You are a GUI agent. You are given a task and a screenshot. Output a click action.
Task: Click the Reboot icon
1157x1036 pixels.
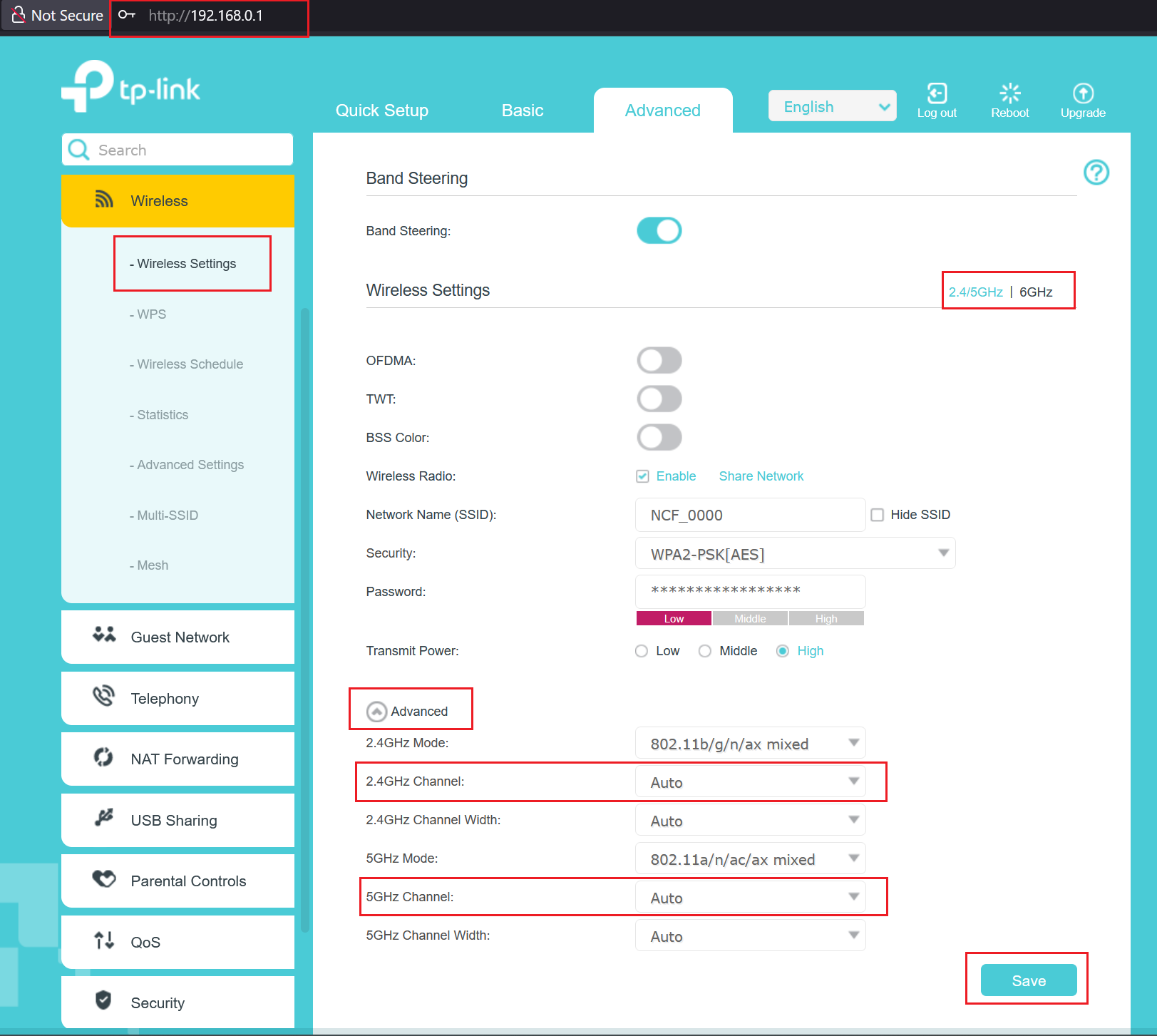click(1009, 93)
